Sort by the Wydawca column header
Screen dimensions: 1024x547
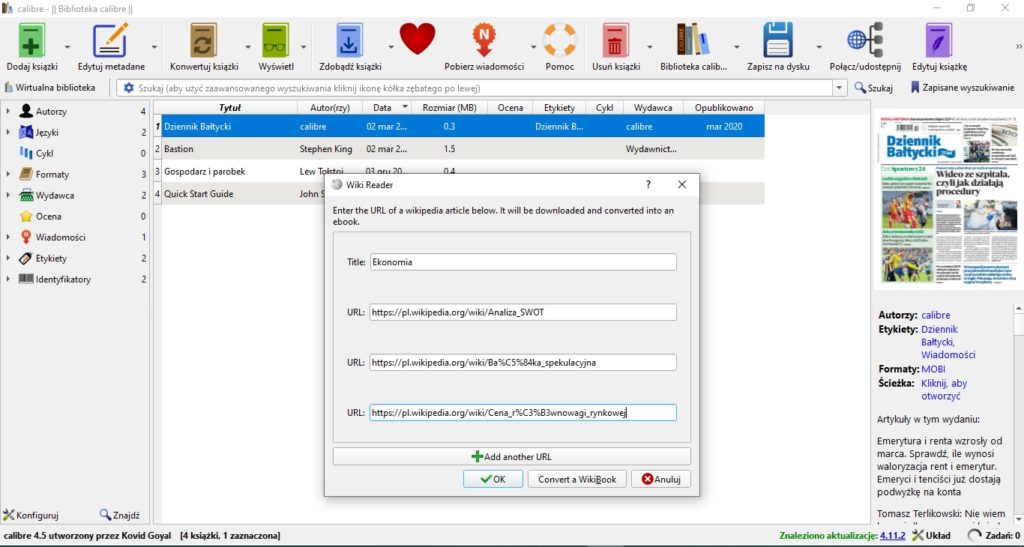(x=653, y=108)
